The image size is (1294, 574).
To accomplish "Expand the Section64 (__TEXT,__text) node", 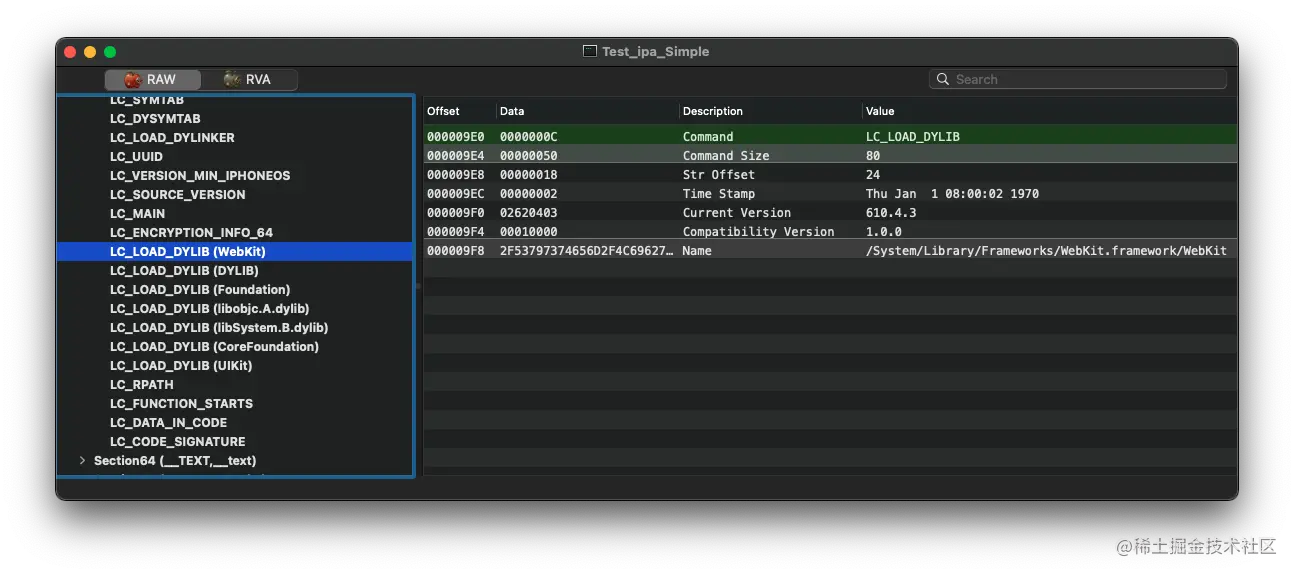I will coord(82,461).
